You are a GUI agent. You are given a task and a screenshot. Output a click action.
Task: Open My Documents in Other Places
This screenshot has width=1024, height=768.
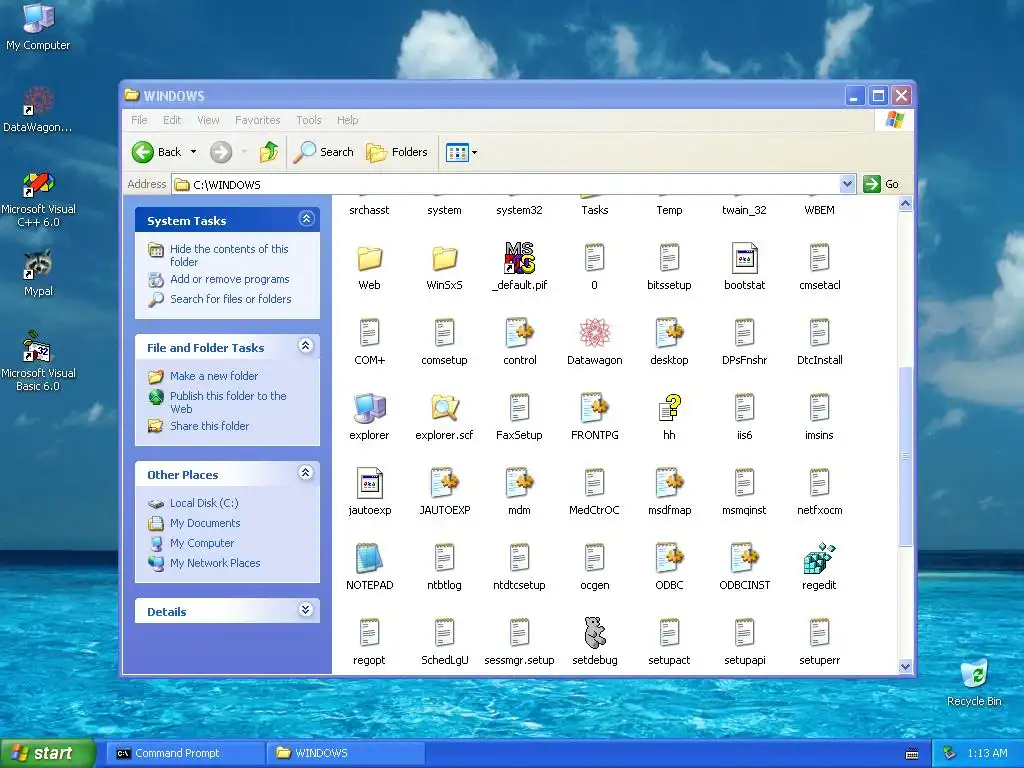[205, 523]
